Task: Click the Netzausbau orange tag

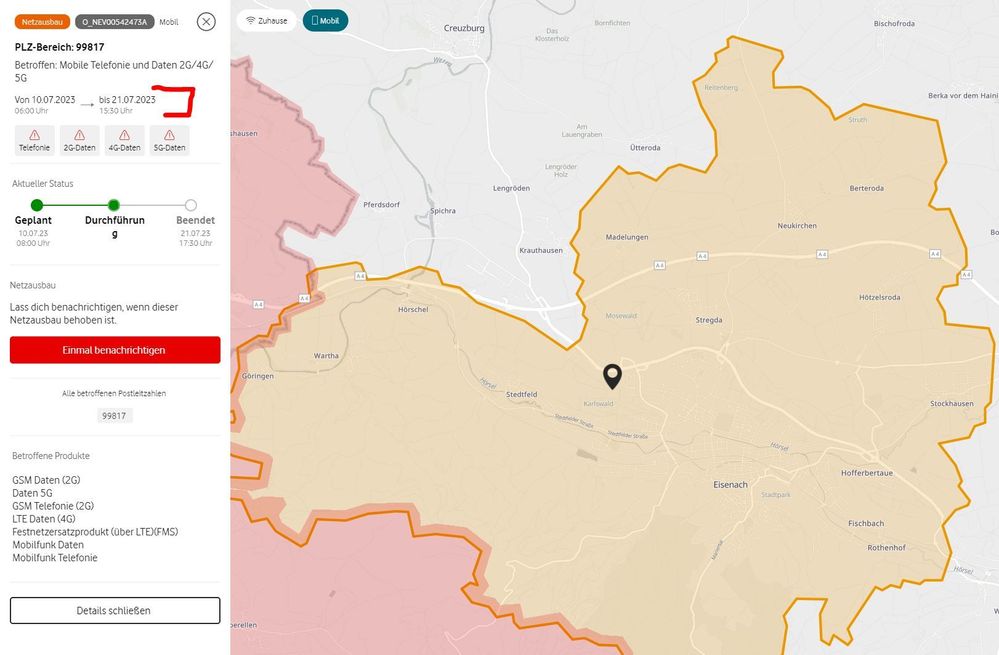Action: [x=42, y=22]
